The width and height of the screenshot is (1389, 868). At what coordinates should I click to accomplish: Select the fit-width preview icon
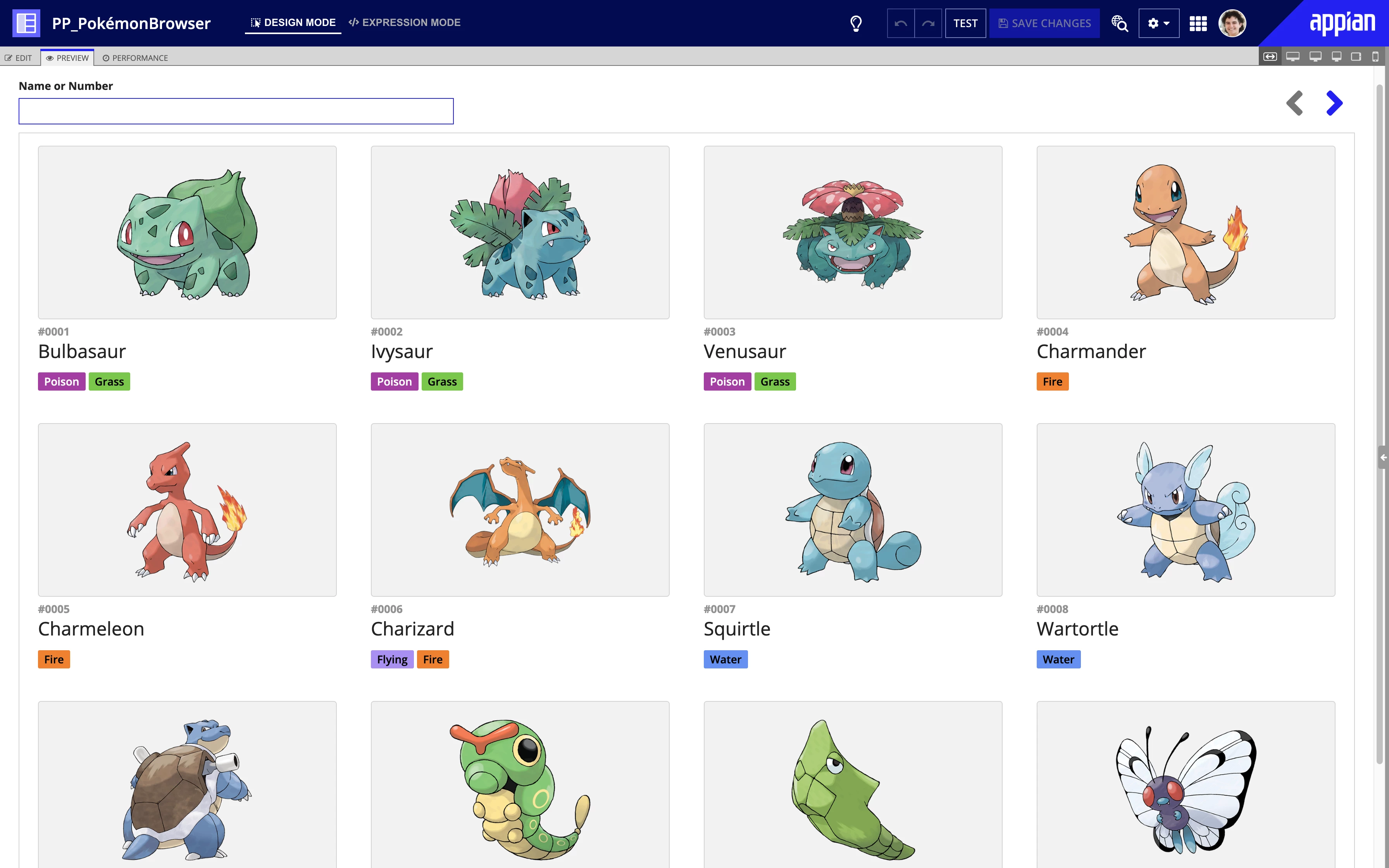click(x=1270, y=57)
